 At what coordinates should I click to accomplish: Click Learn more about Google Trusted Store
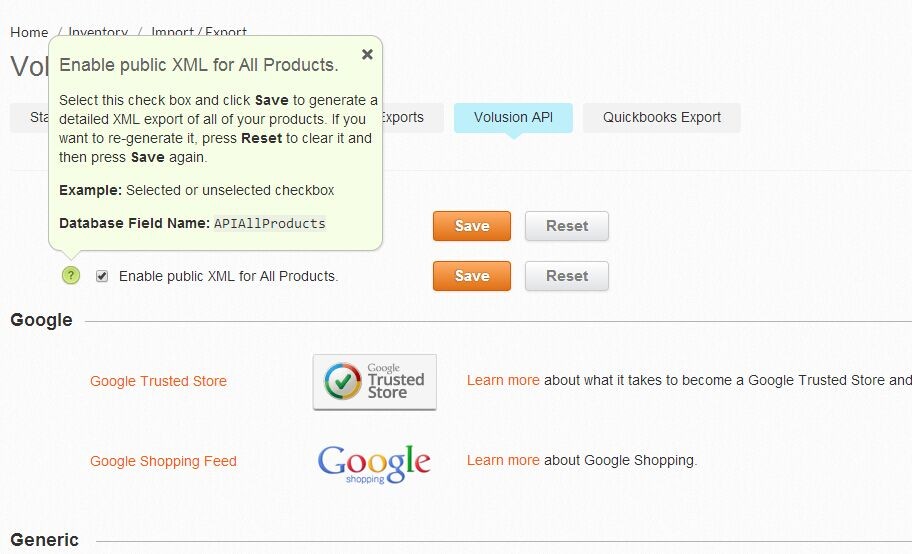[503, 380]
